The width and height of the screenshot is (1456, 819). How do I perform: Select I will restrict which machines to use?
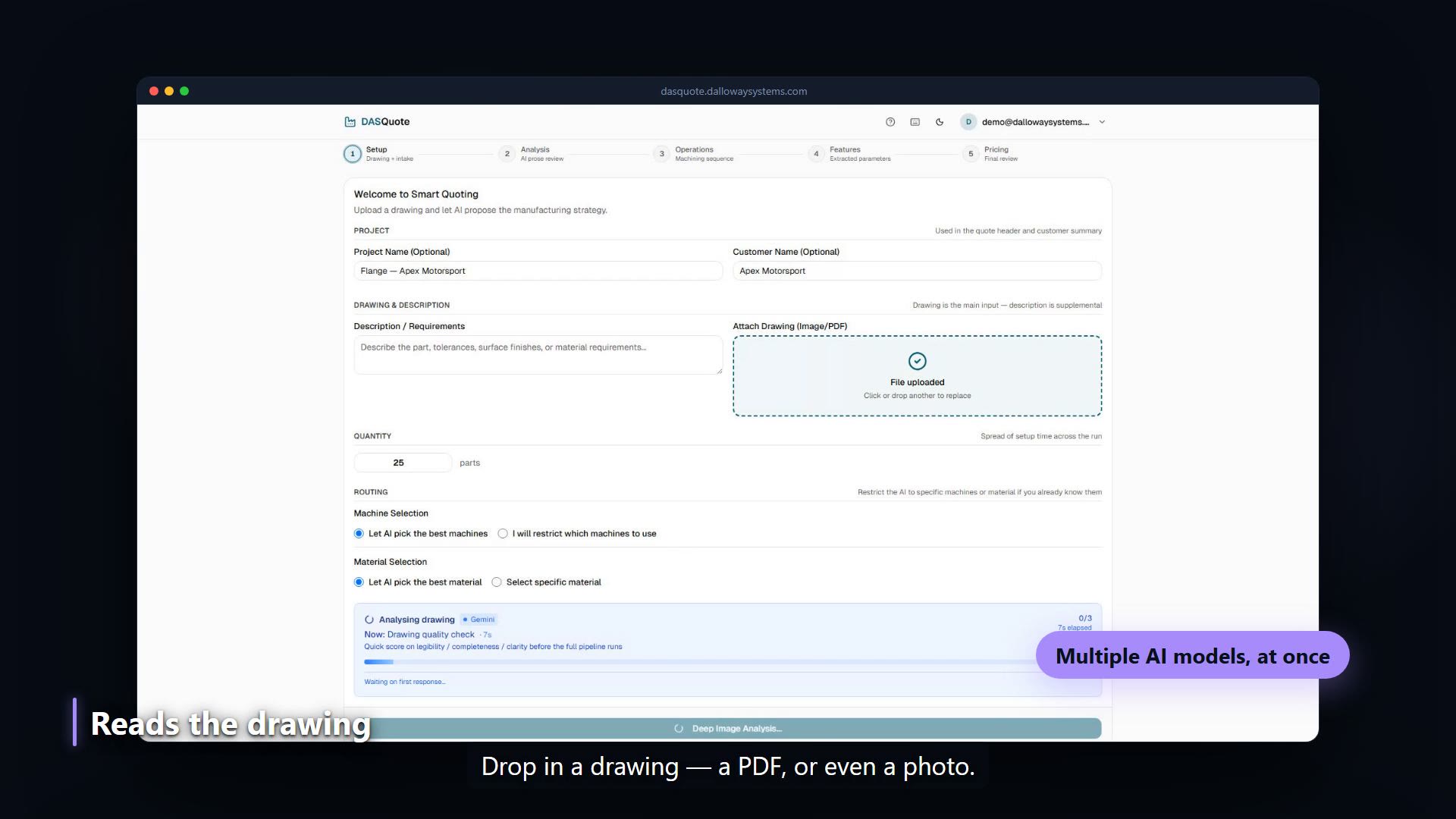point(503,534)
